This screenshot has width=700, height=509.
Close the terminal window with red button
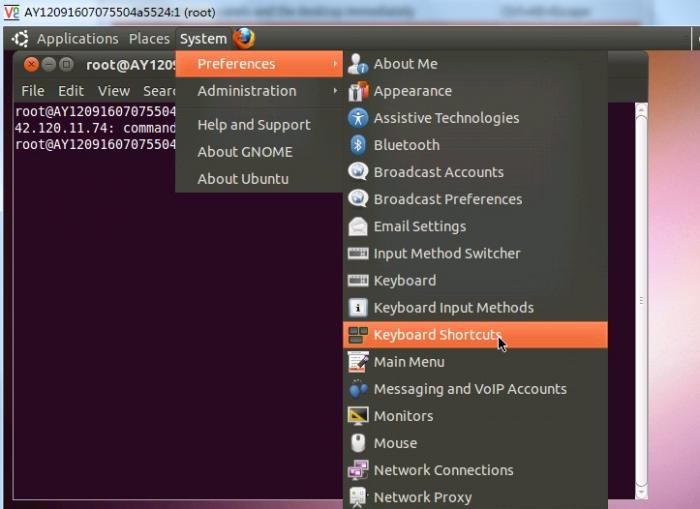click(31, 65)
